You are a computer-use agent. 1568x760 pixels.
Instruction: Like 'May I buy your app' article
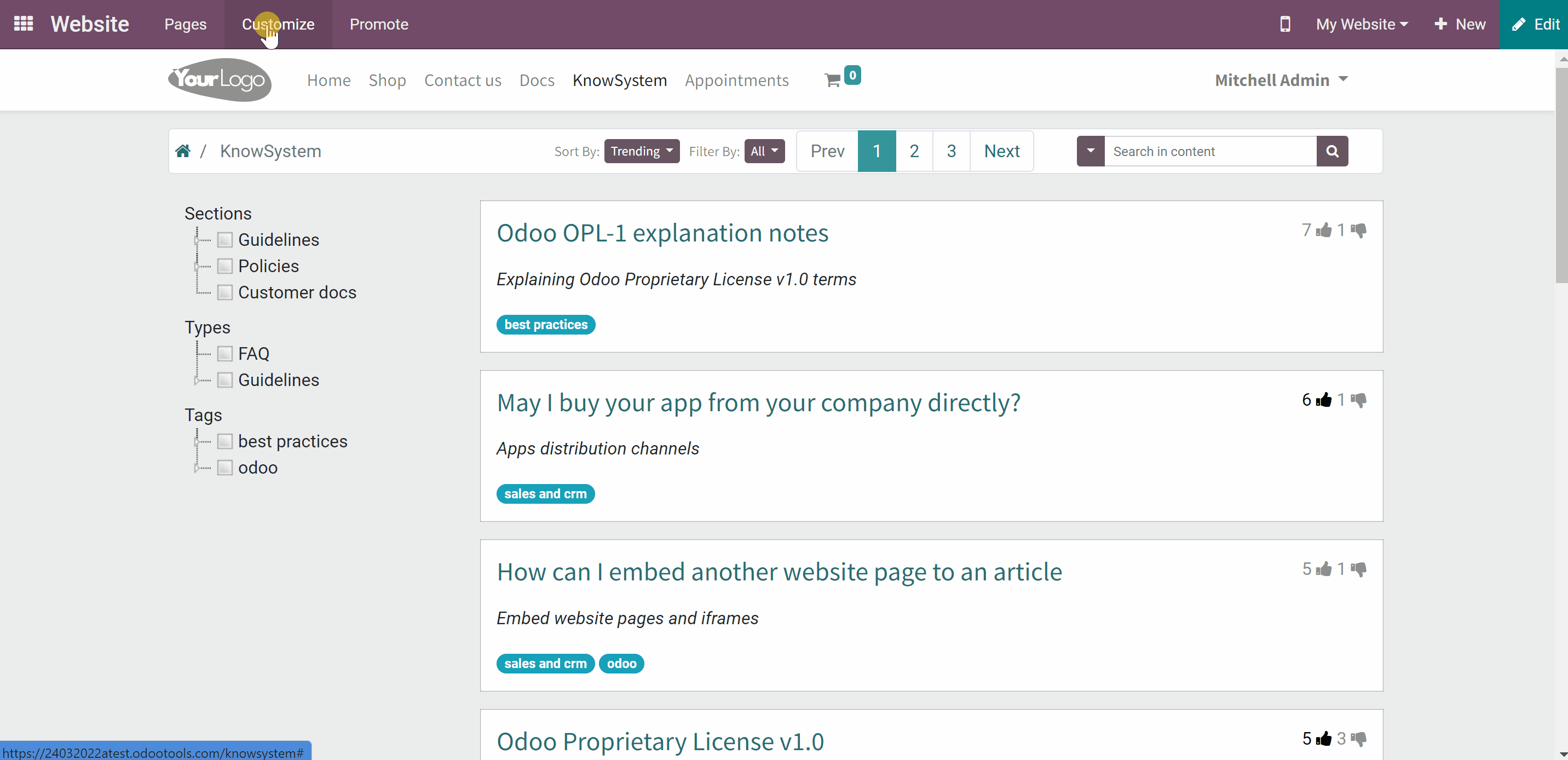[1323, 400]
